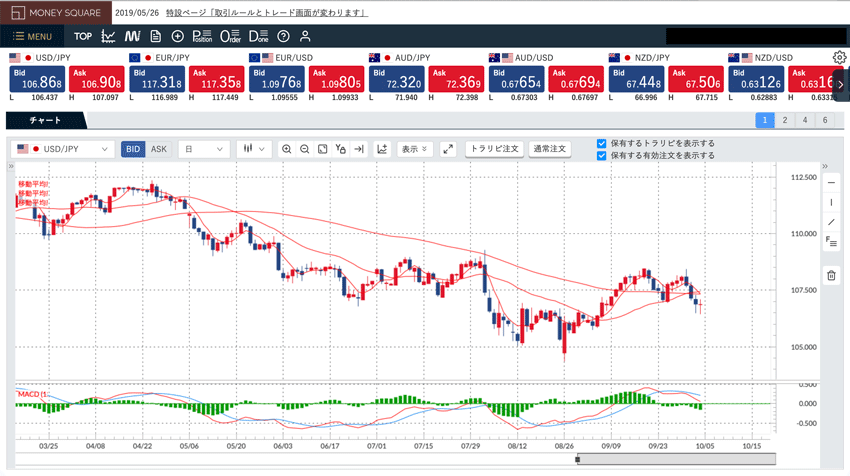
Task: Open the USD/JPY currency pair dropdown
Action: coord(64,149)
